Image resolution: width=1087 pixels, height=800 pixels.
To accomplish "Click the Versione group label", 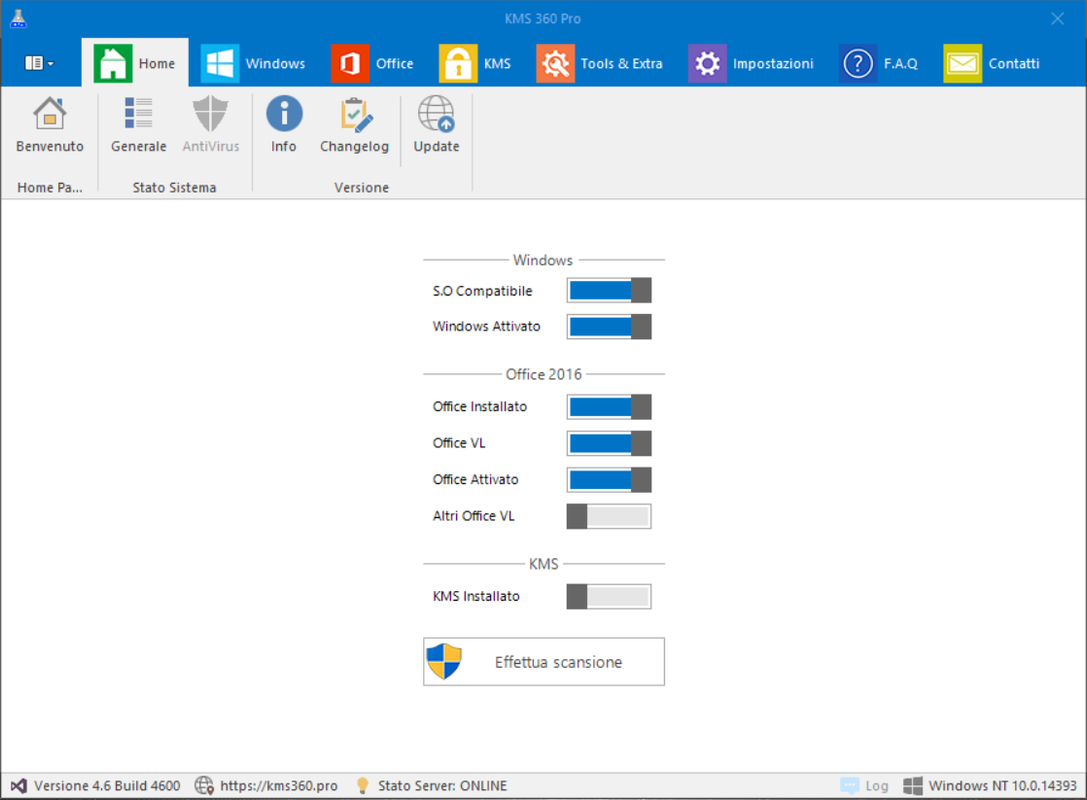I will click(x=361, y=187).
